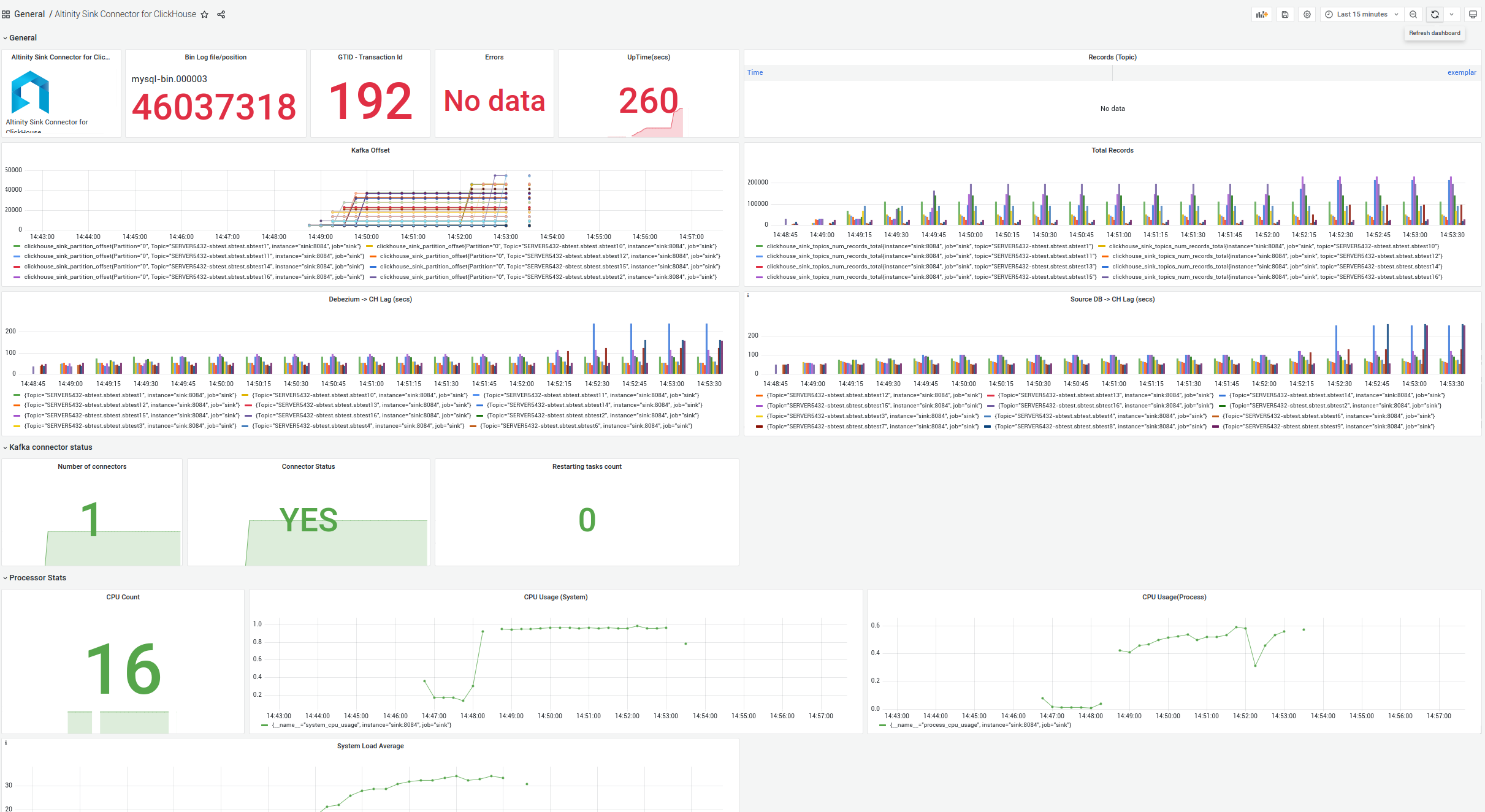Open Records (Topic) panel title
The image size is (1485, 812).
pyautogui.click(x=1112, y=57)
